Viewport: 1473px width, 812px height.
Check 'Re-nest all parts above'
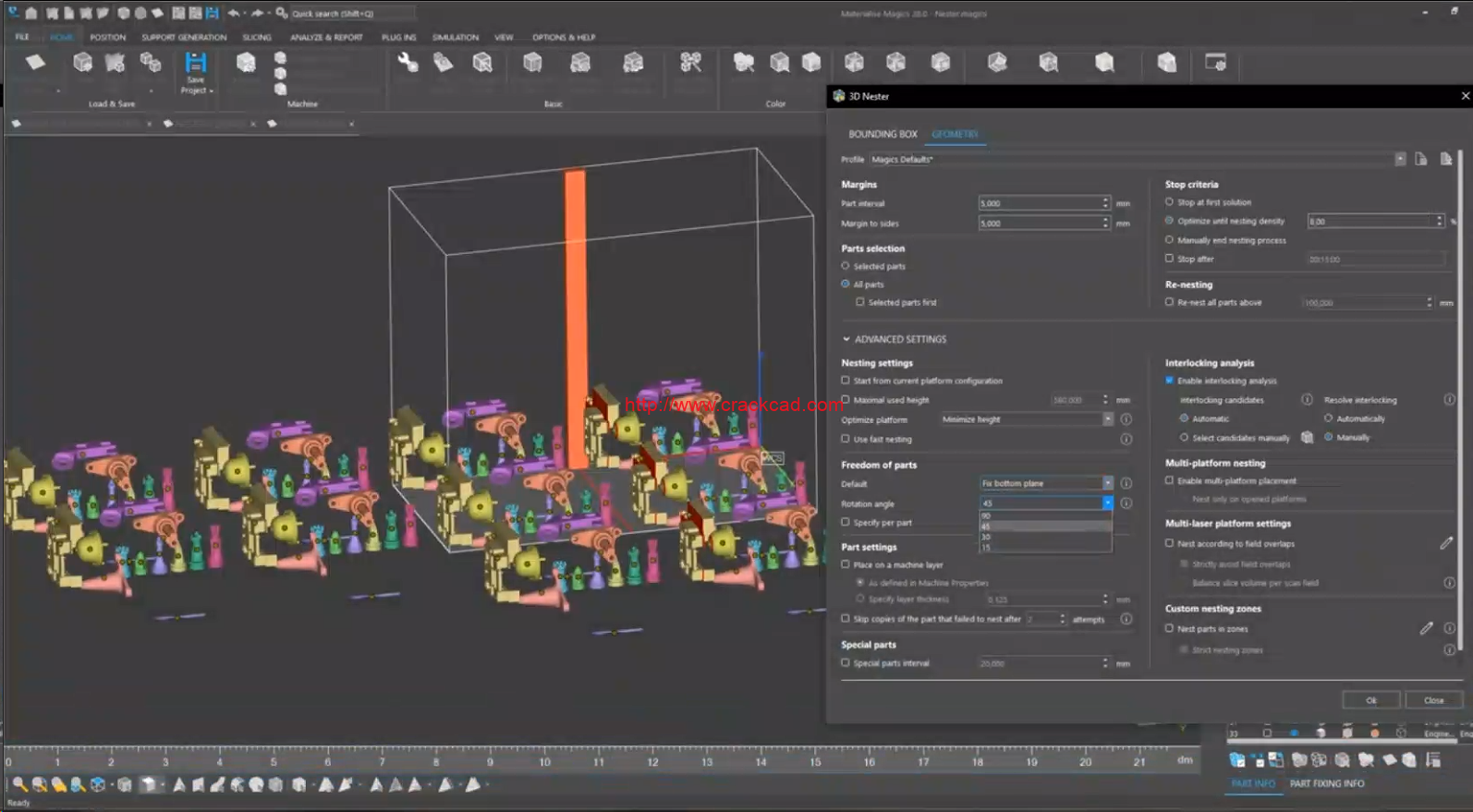click(x=1169, y=302)
